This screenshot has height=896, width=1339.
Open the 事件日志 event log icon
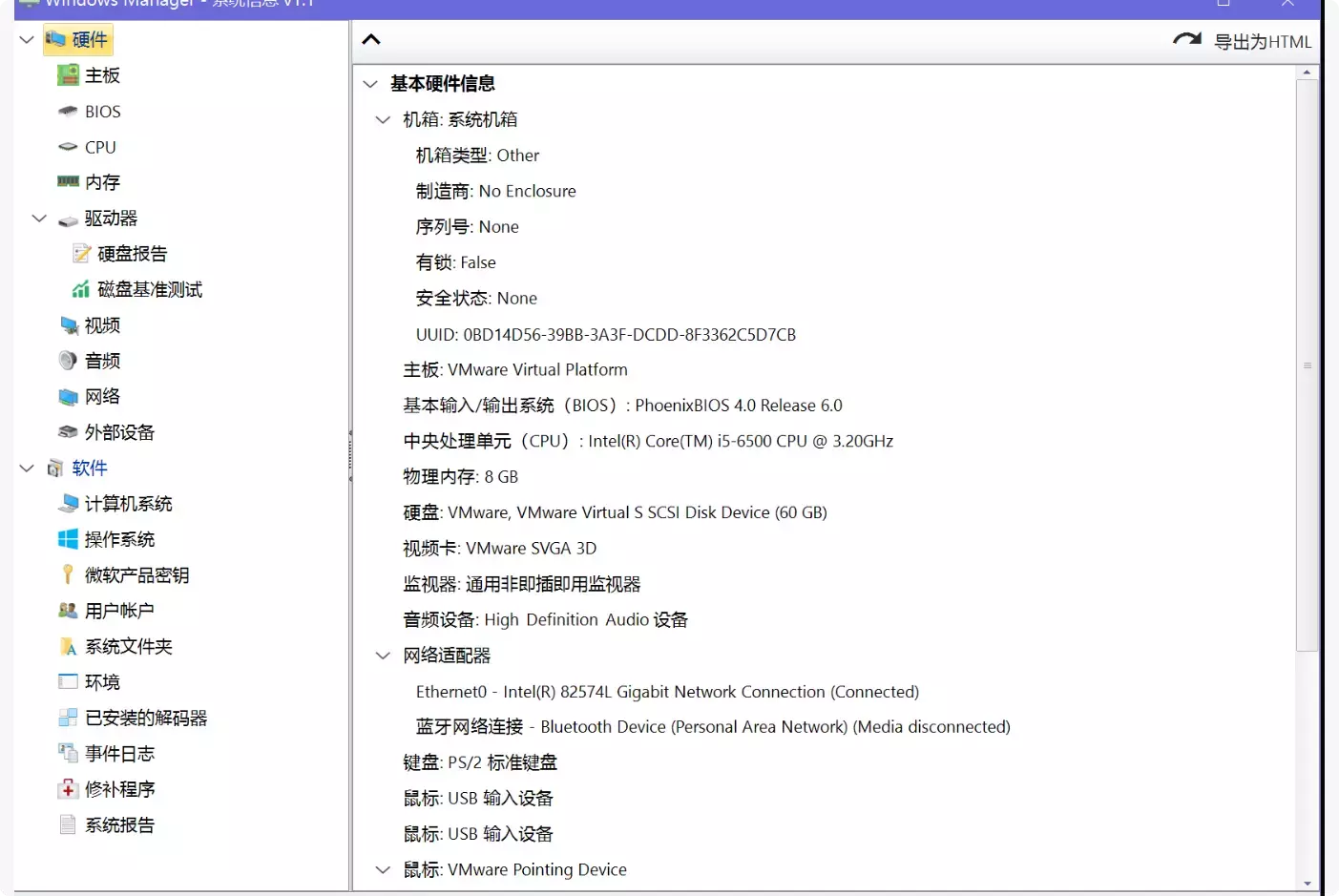pyautogui.click(x=67, y=753)
